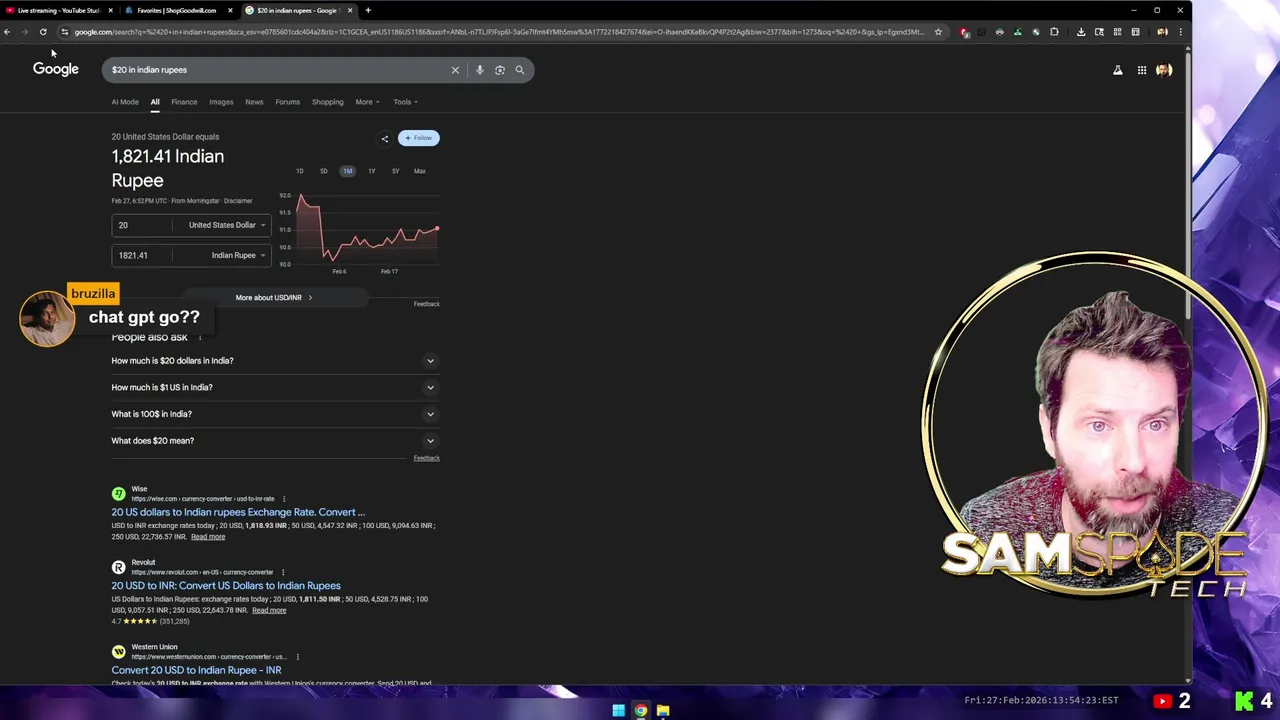The width and height of the screenshot is (1280, 720).
Task: Open Google account avatar on search page
Action: point(1164,70)
